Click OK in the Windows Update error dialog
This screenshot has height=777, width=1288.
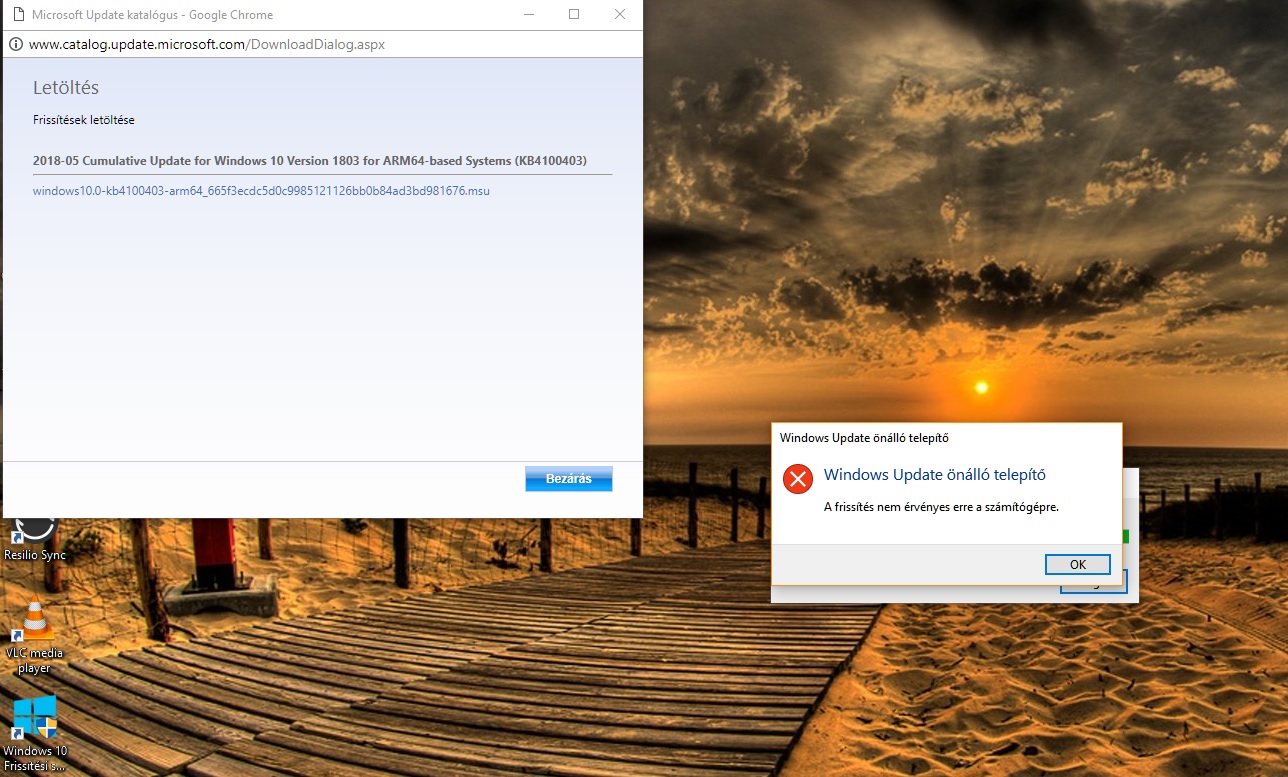[1077, 564]
